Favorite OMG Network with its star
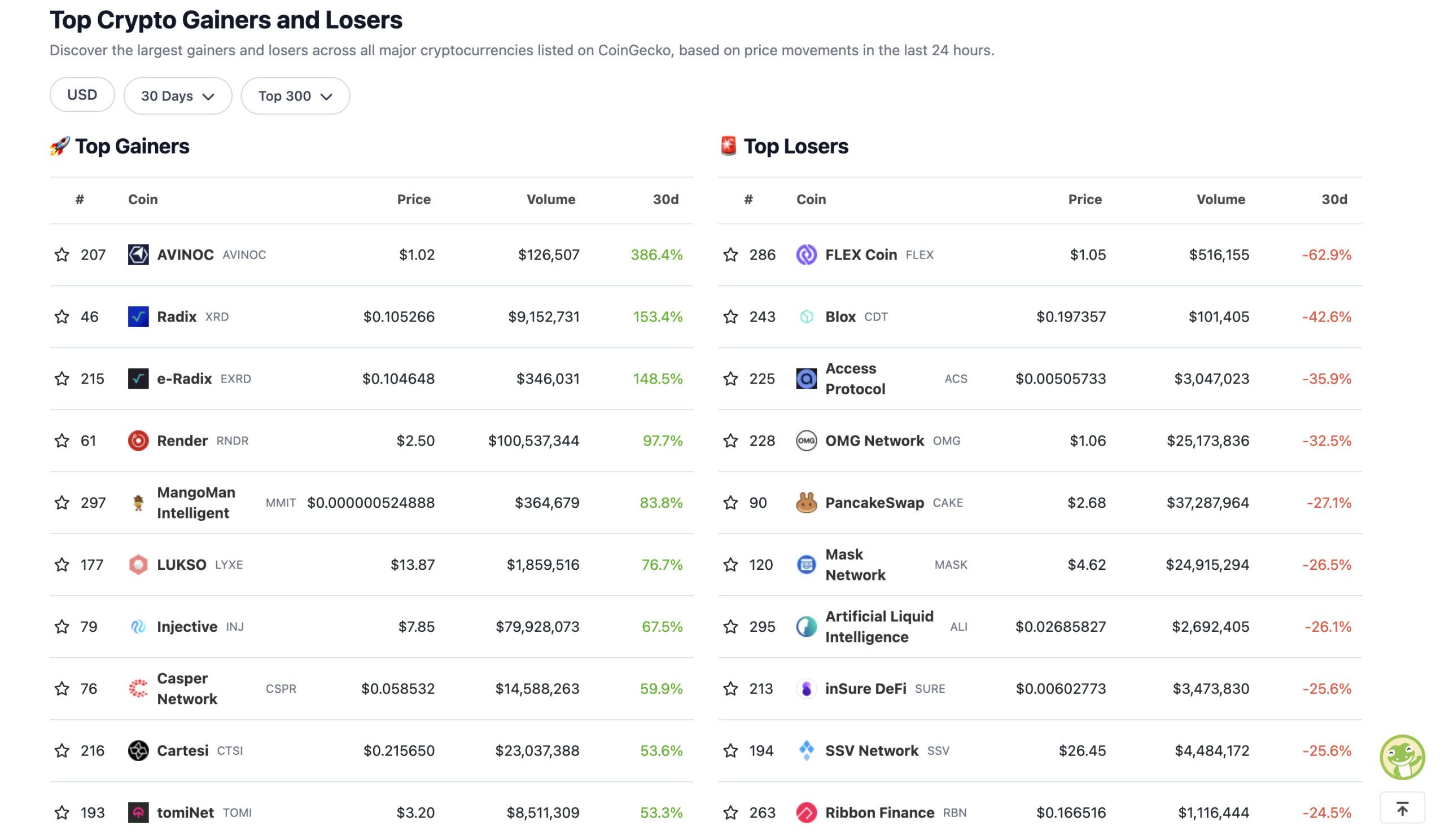The height and width of the screenshot is (840, 1445). click(x=730, y=441)
